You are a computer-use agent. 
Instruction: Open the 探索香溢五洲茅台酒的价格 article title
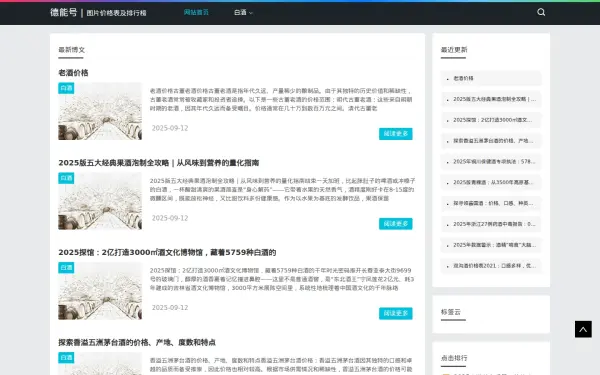pyautogui.click(x=137, y=342)
